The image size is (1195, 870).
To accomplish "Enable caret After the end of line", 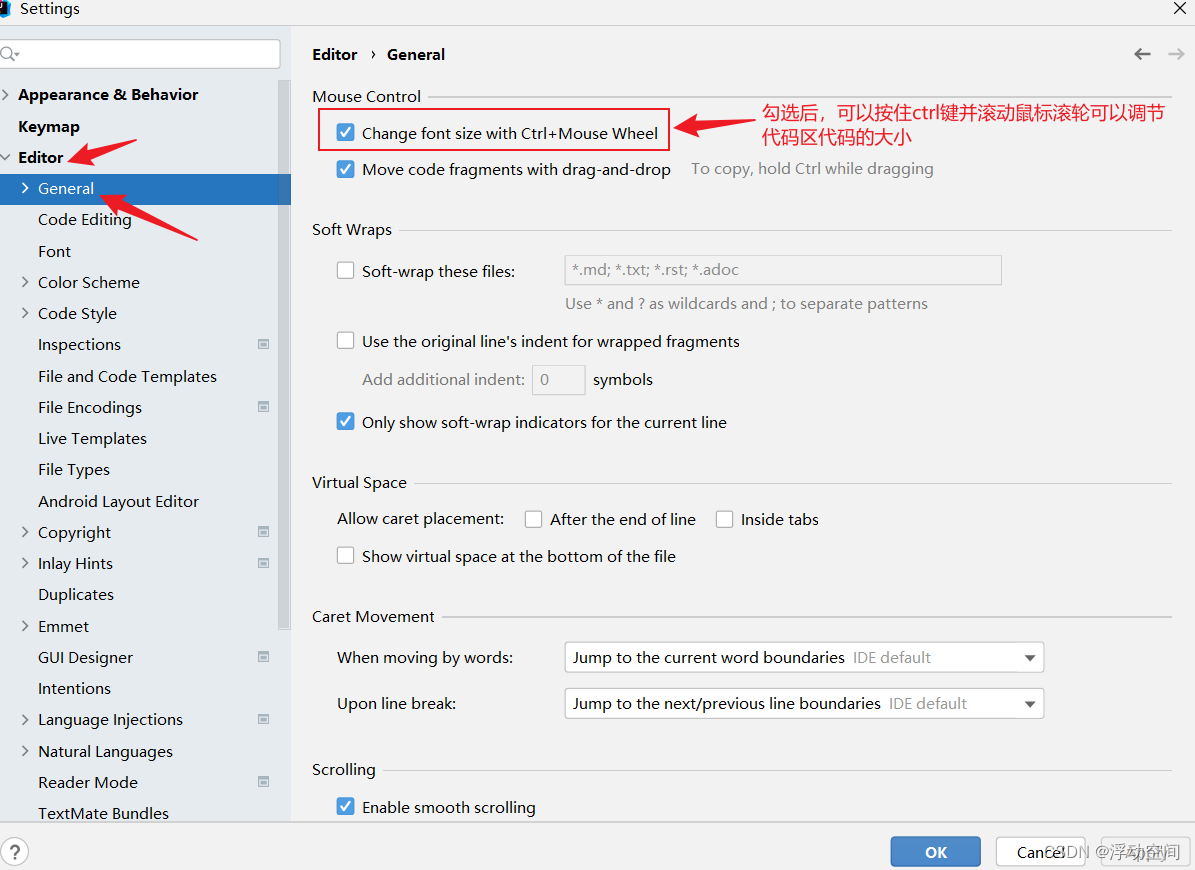I will [x=533, y=520].
